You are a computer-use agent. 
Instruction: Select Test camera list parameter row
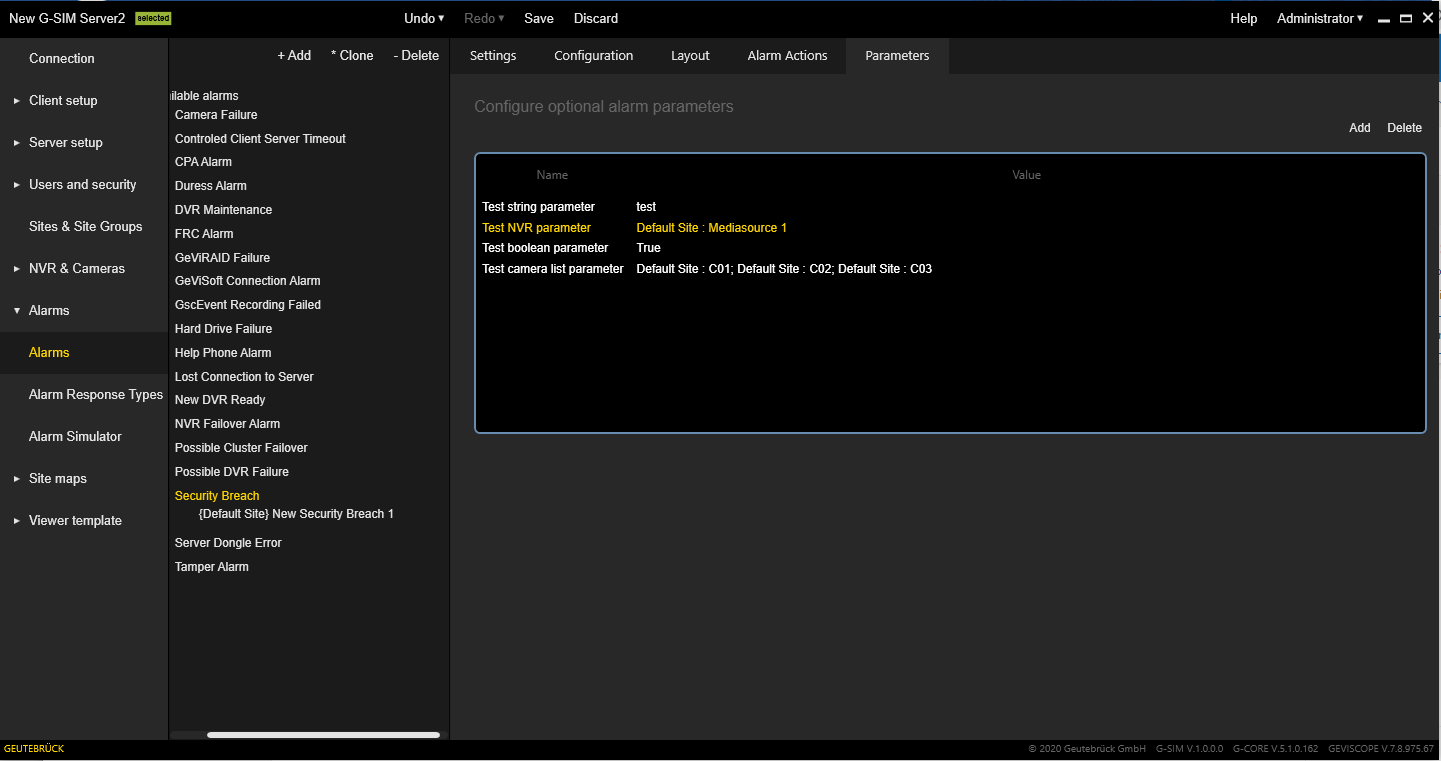click(x=950, y=269)
